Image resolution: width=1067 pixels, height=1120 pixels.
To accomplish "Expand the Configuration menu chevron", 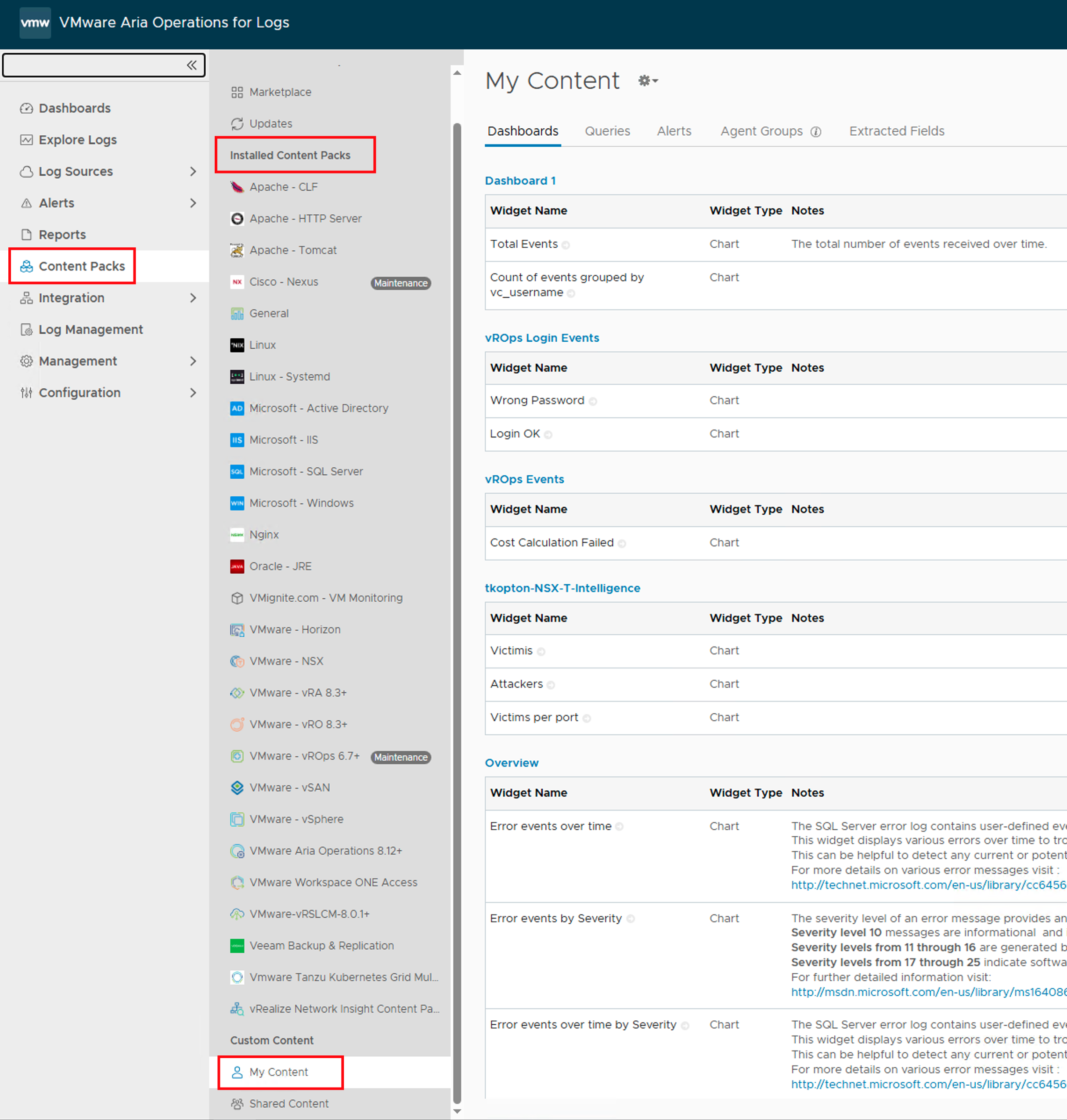I will coord(193,393).
